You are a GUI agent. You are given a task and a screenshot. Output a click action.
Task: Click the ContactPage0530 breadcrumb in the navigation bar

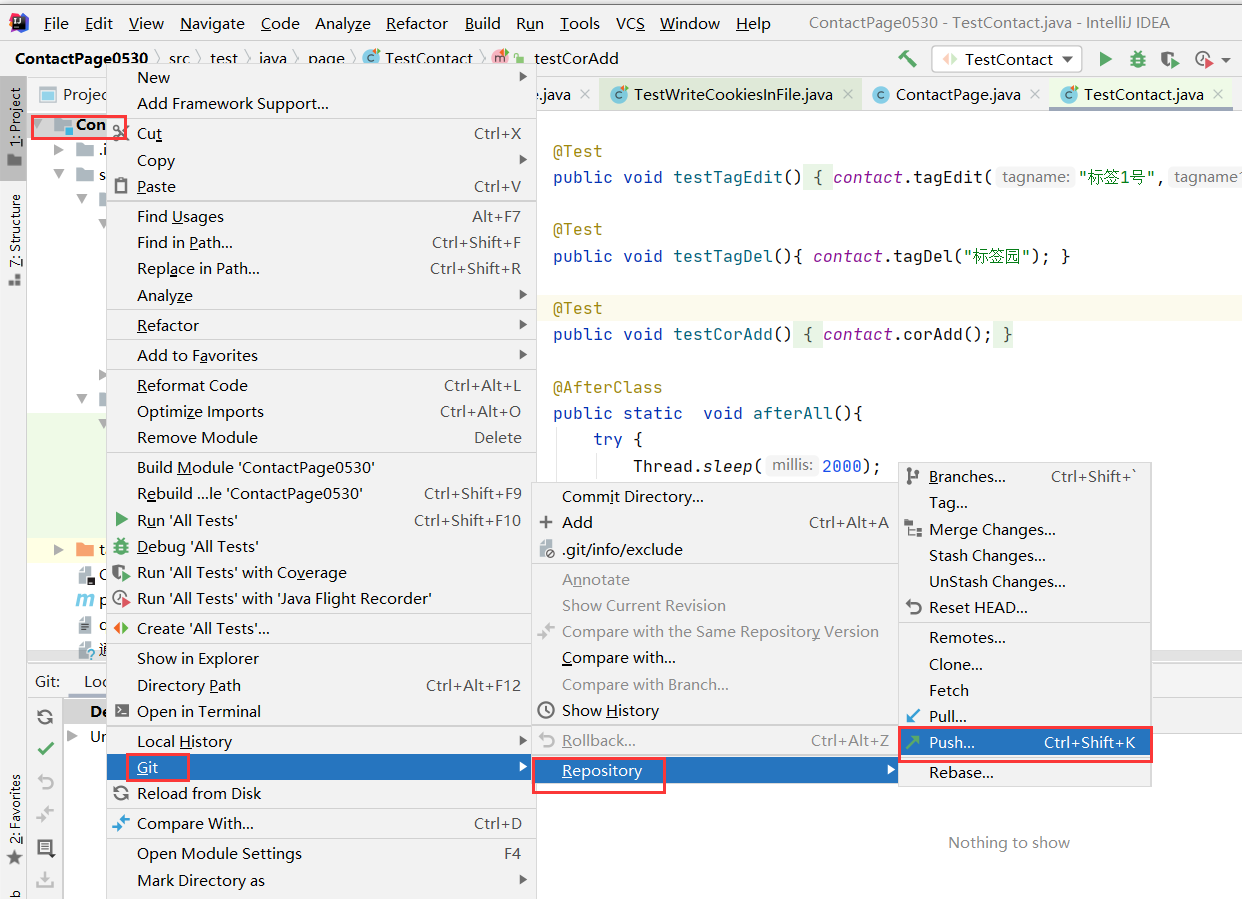coord(81,59)
